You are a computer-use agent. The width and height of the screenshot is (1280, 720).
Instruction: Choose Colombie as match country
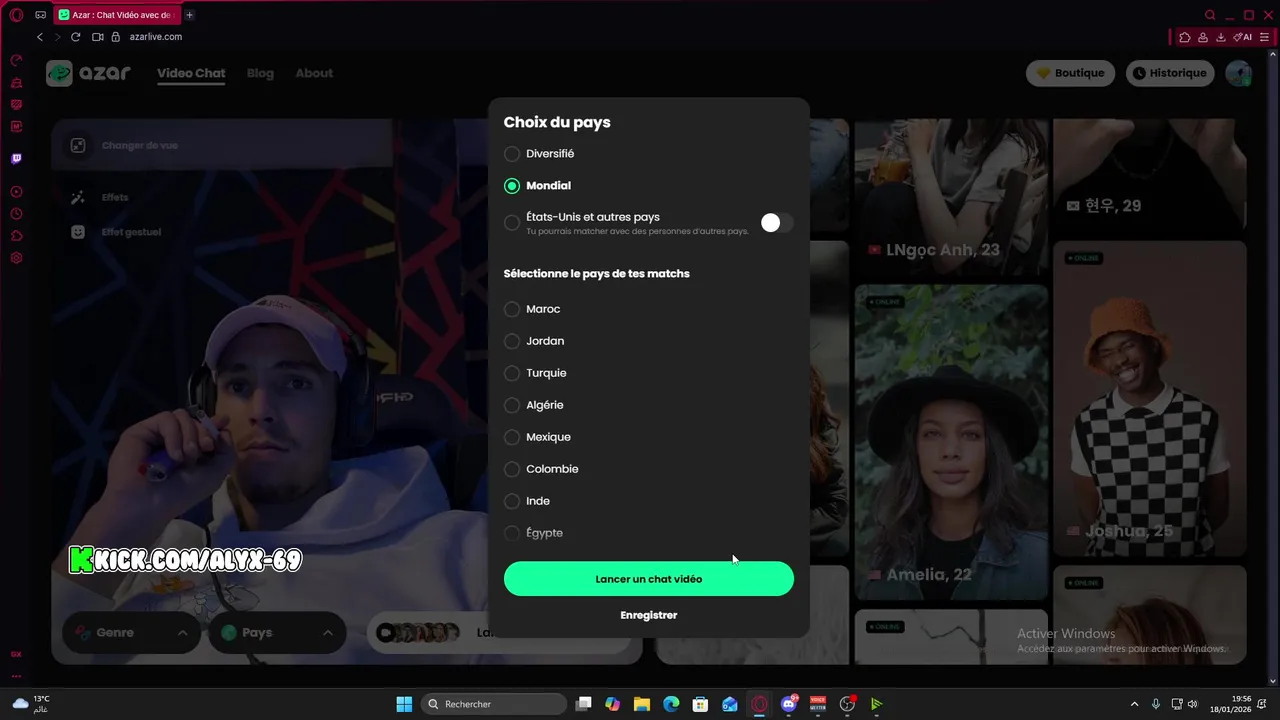point(512,469)
